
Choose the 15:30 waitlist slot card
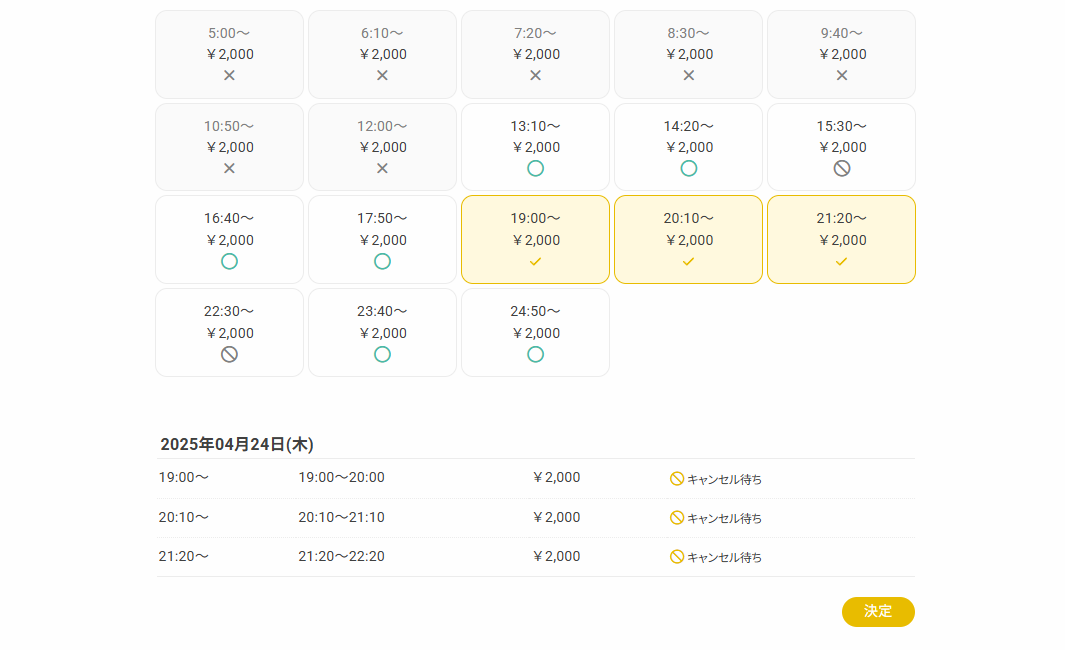pyautogui.click(x=842, y=147)
